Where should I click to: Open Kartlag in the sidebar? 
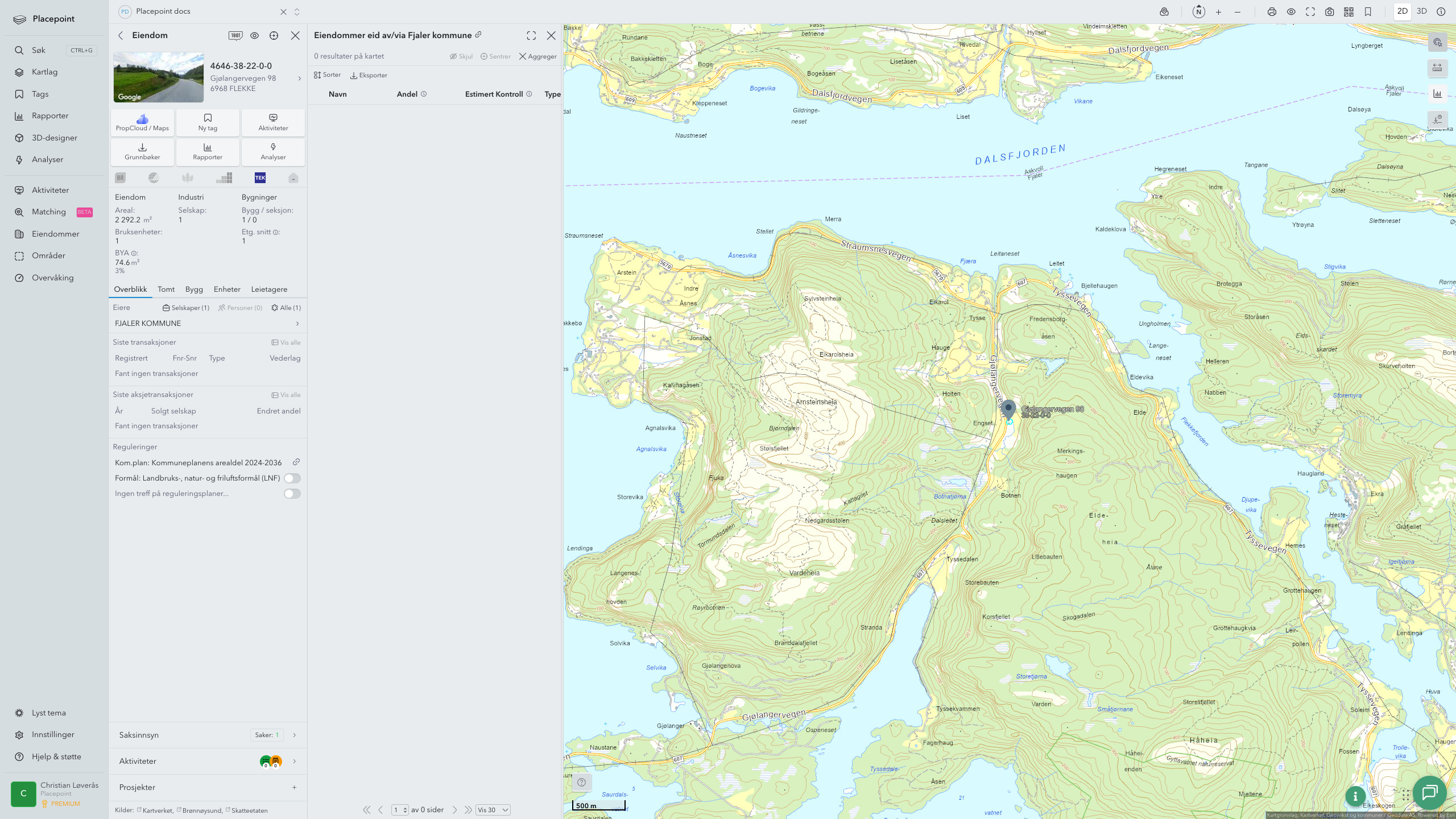(45, 72)
